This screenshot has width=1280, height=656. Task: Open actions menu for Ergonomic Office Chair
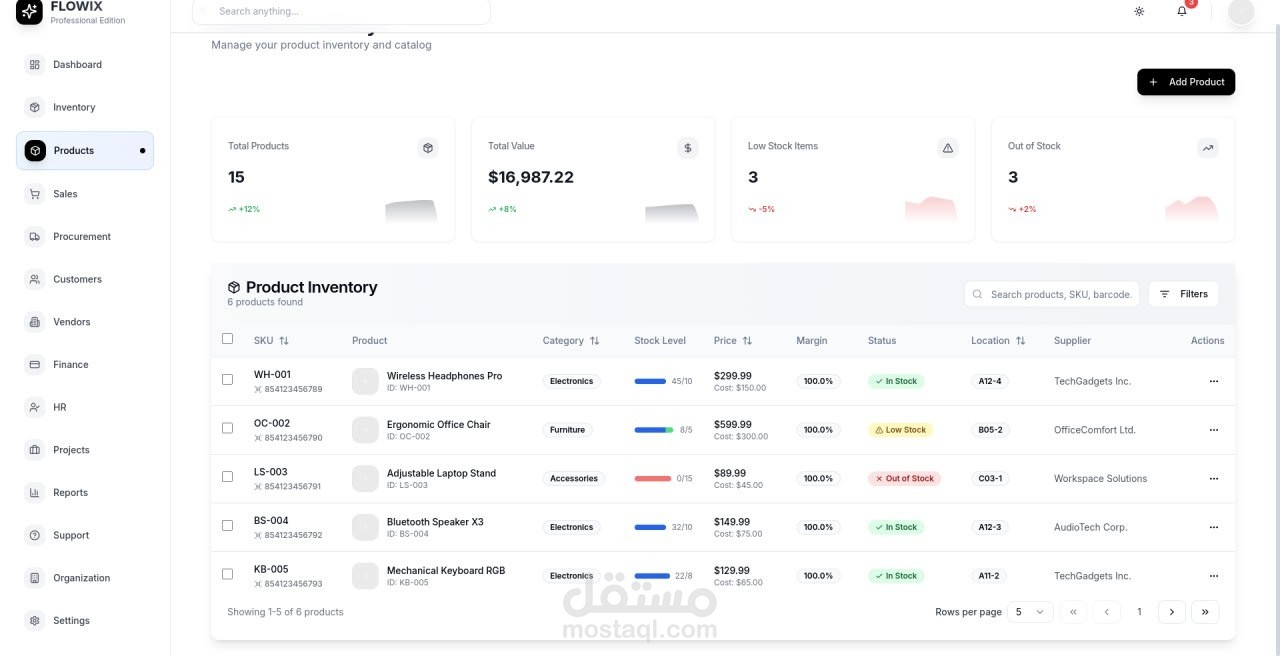1214,430
